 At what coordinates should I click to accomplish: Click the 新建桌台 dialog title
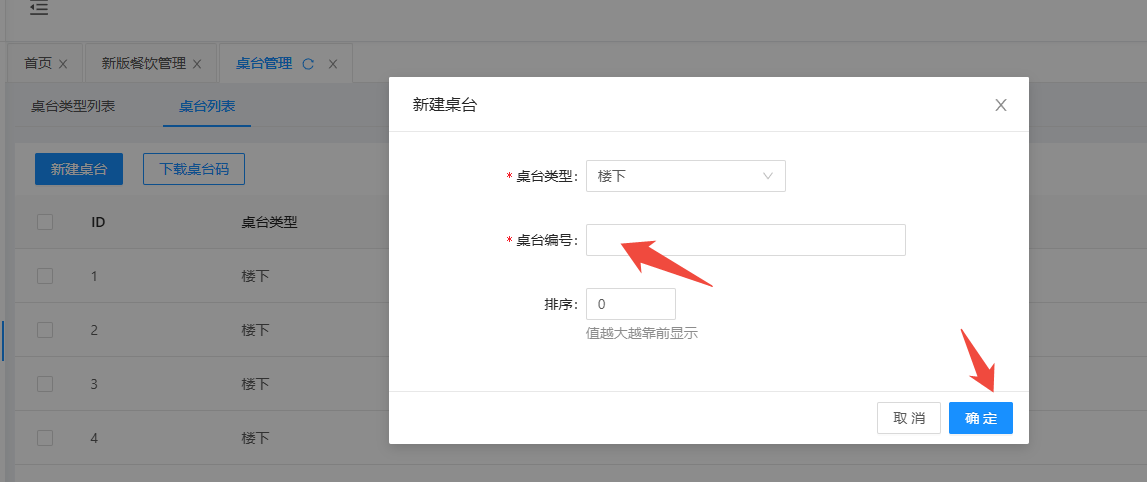click(x=445, y=105)
